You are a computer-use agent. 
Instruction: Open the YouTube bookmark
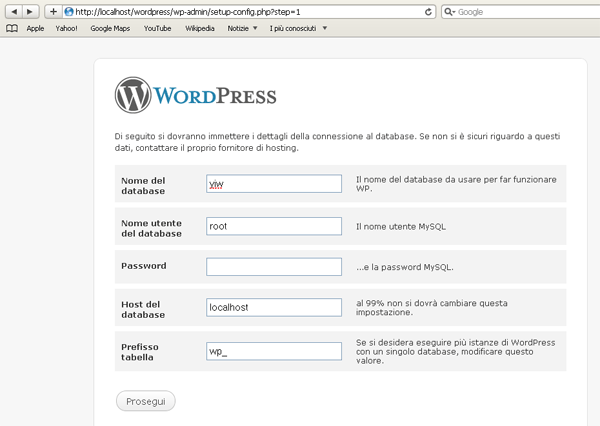[157, 28]
